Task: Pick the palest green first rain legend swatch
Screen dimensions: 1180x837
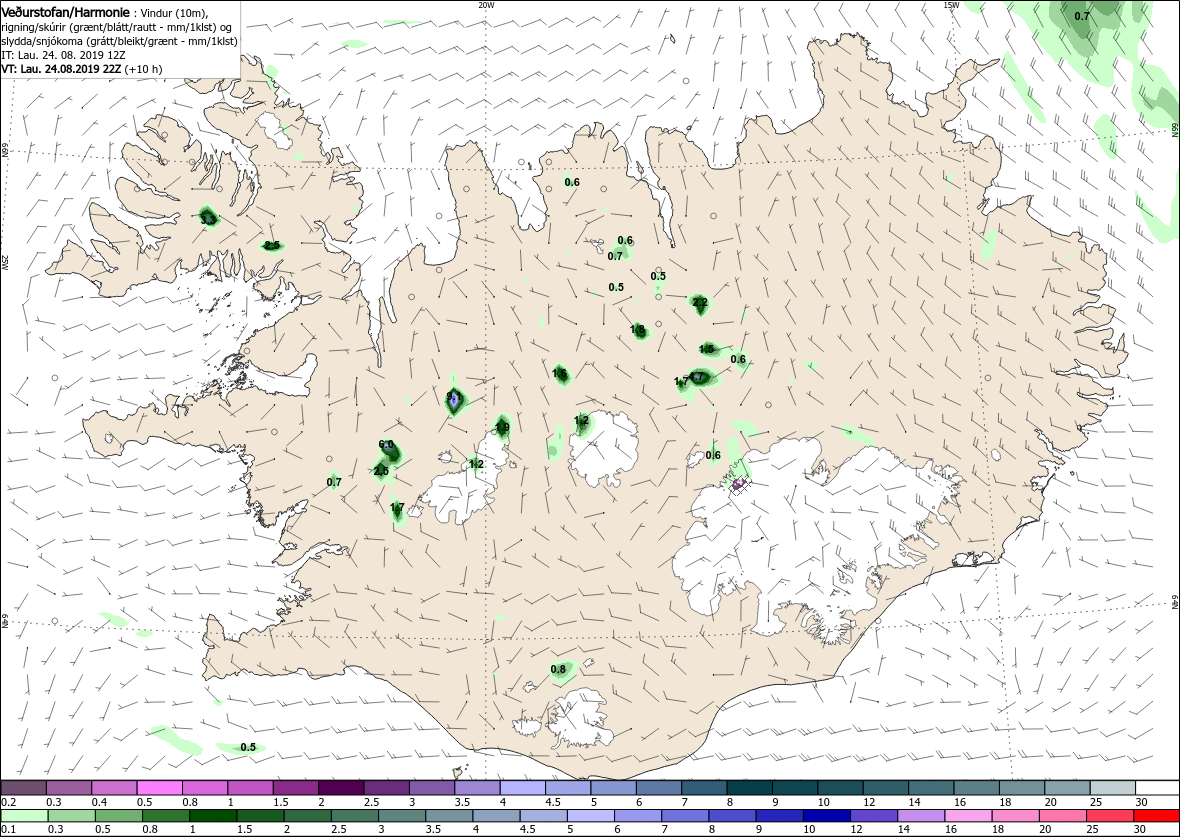Action: (26, 816)
